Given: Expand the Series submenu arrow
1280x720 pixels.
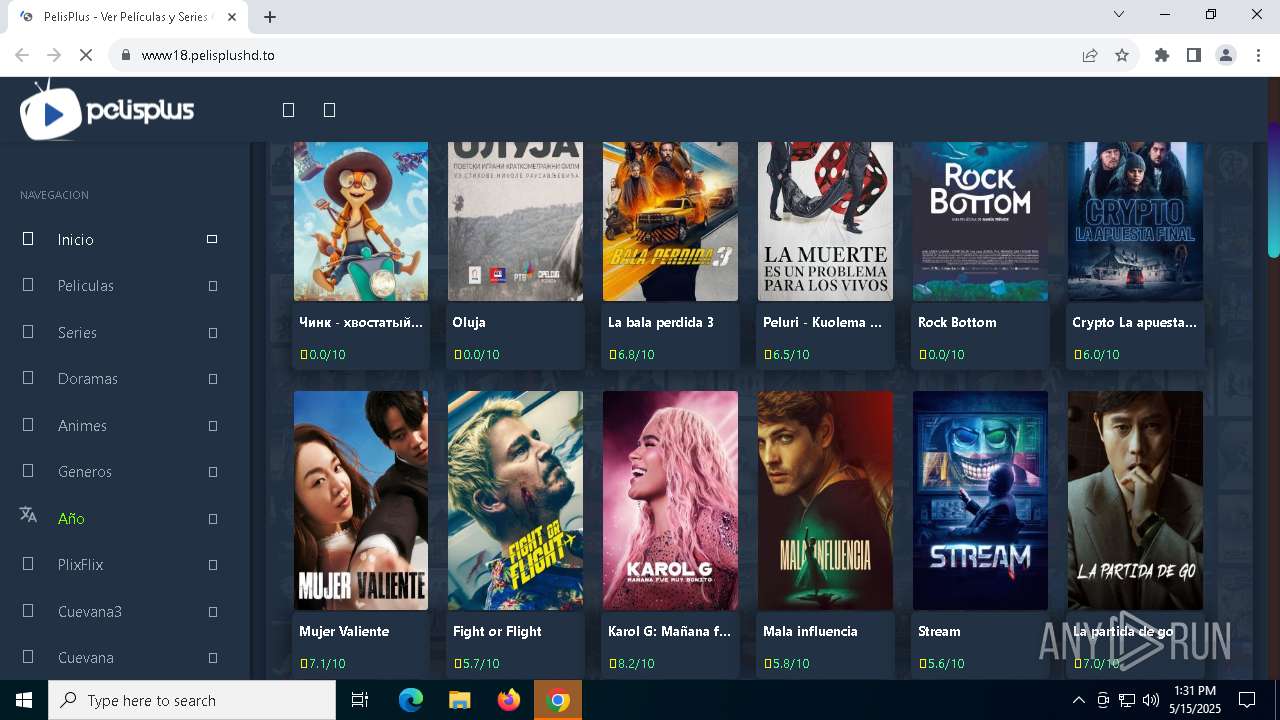Looking at the screenshot, I should 213,333.
